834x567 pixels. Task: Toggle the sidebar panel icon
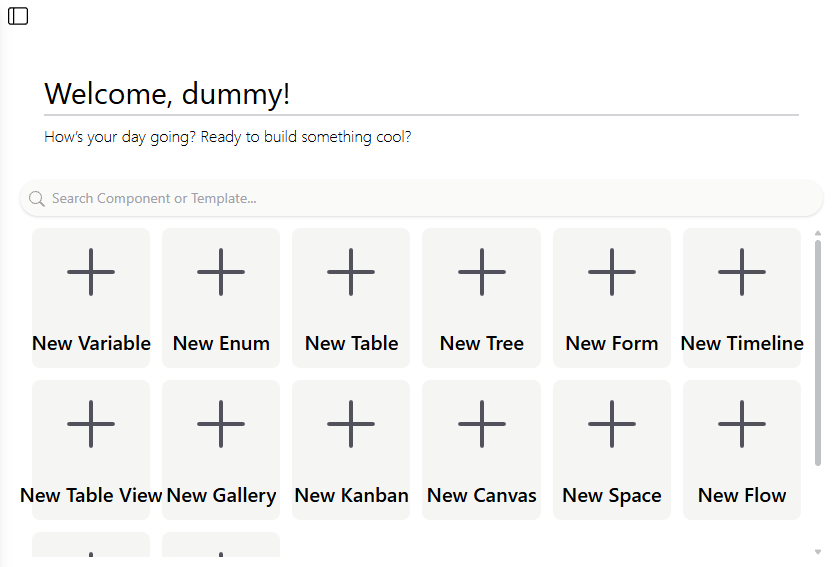coord(18,16)
